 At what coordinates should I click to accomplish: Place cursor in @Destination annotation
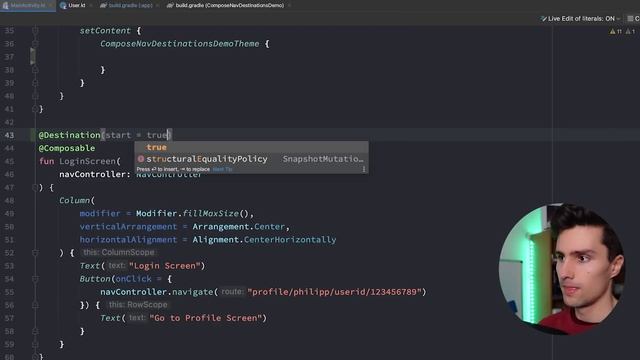[x=69, y=135]
